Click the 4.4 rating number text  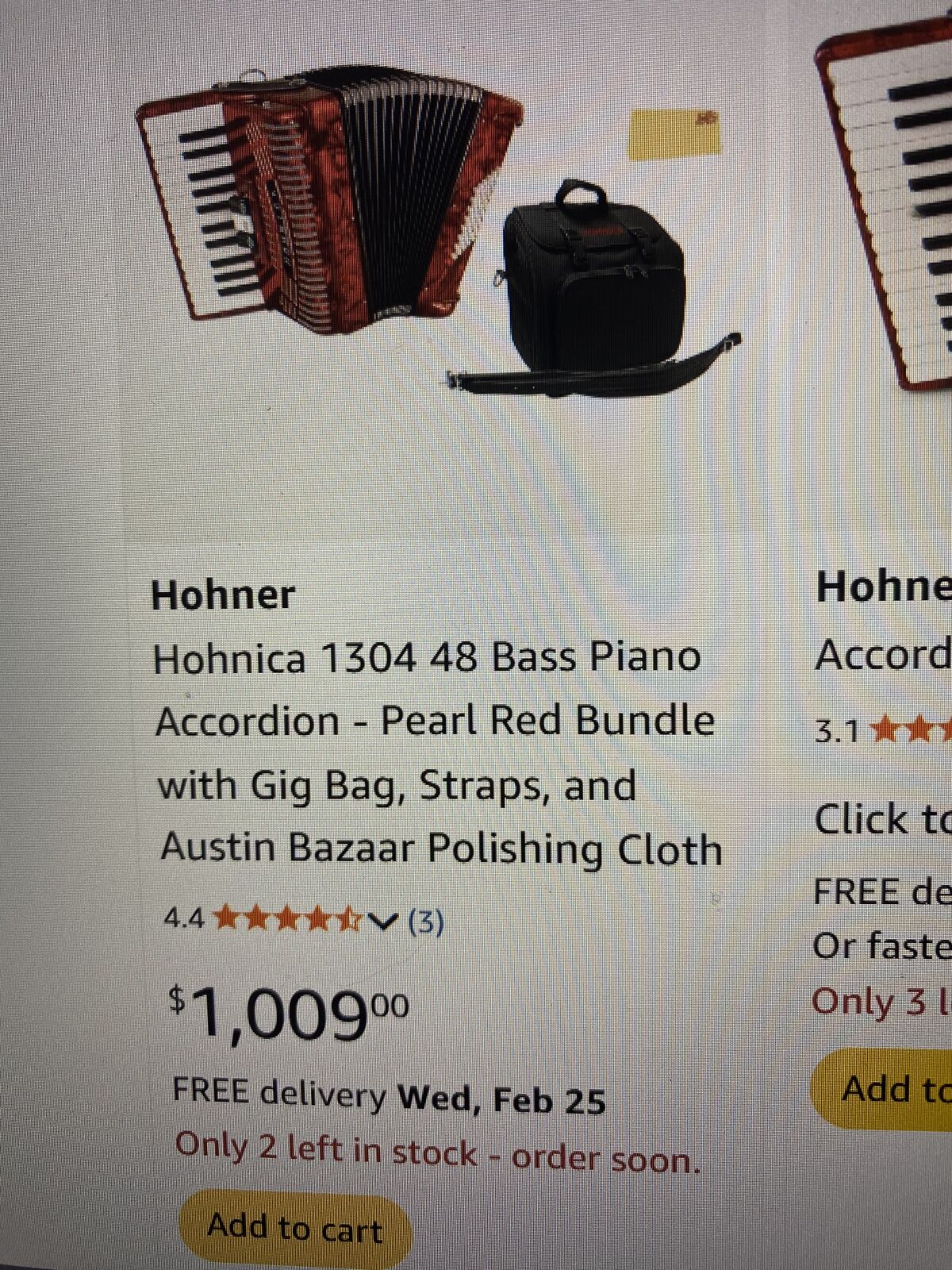[x=184, y=919]
